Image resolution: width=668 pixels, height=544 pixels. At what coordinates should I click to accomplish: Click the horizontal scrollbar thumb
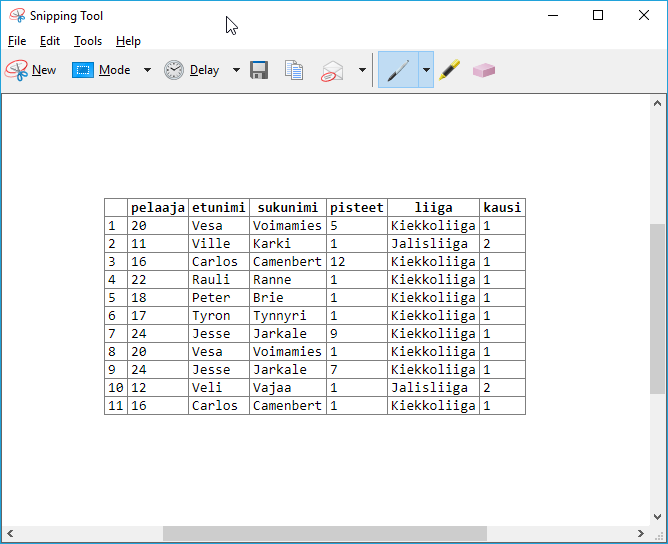[325, 533]
